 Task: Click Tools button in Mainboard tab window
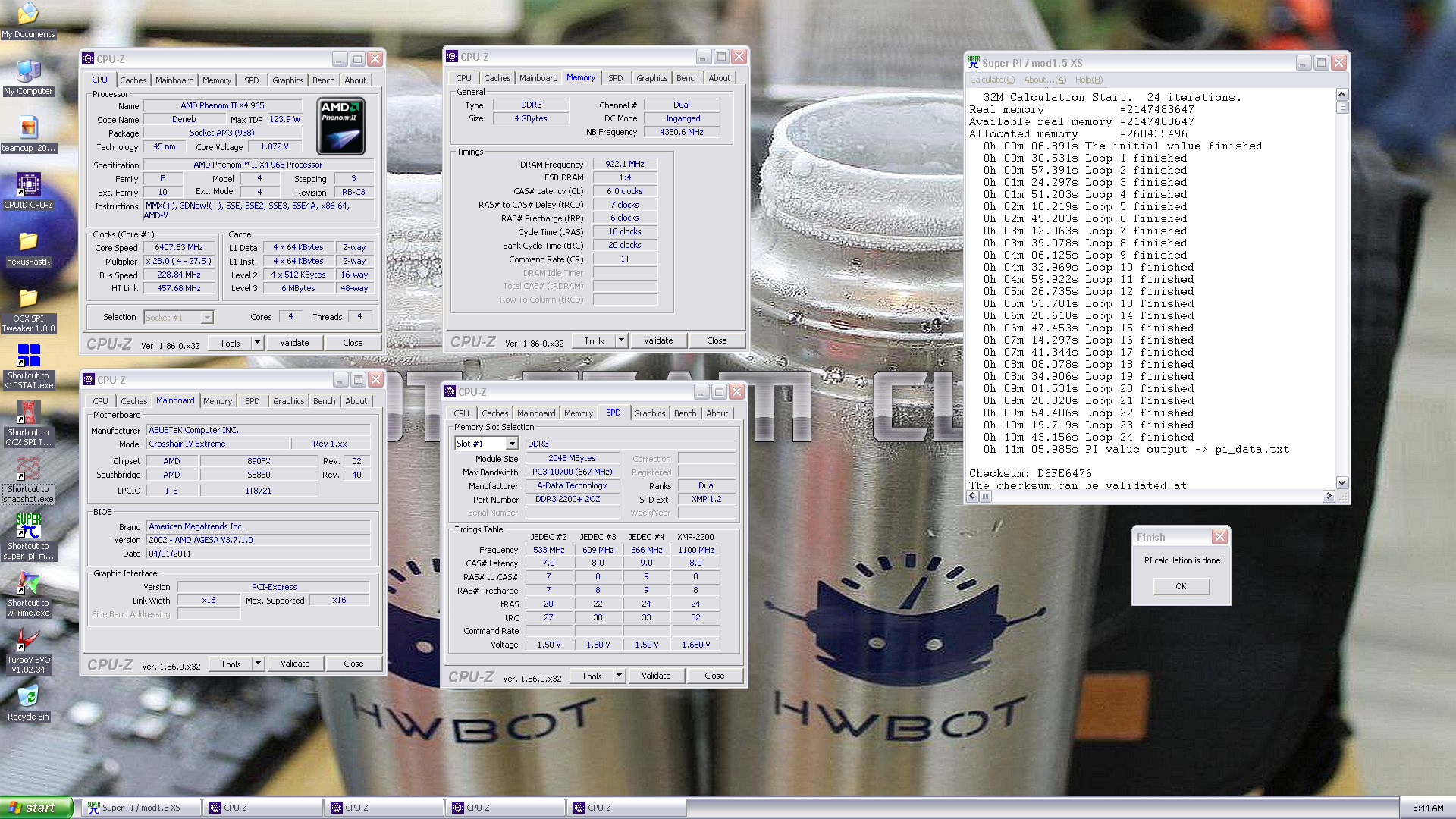pos(231,664)
